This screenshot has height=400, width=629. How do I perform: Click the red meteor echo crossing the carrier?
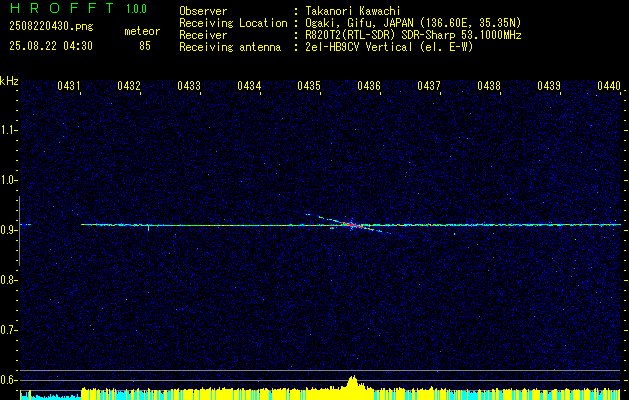pos(351,225)
